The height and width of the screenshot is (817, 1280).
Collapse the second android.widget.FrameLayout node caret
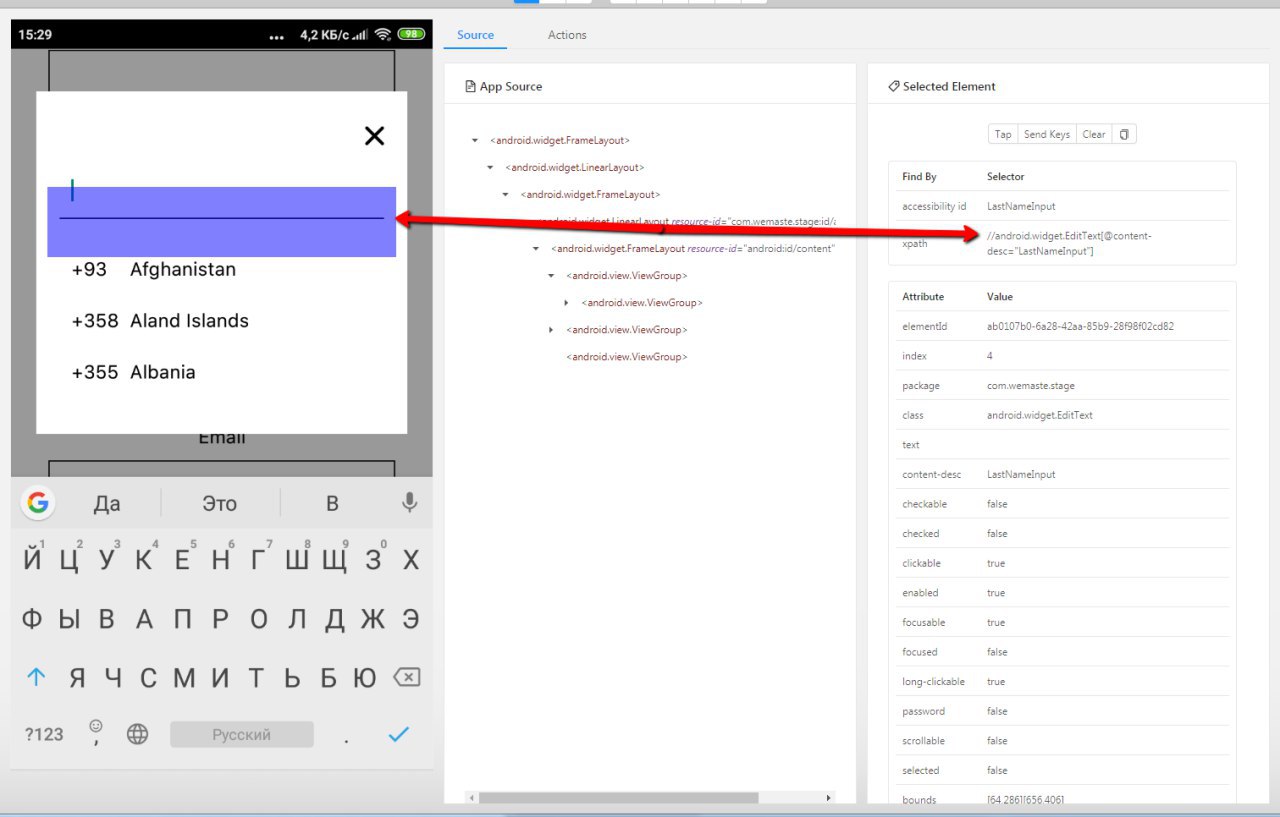pyautogui.click(x=505, y=195)
